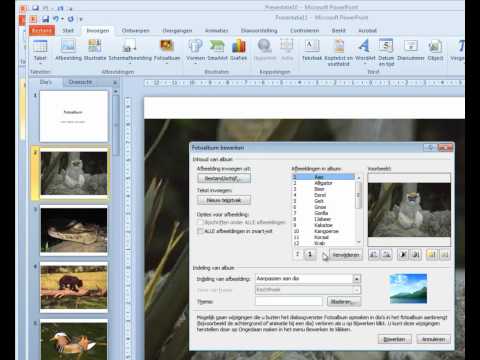This screenshot has width=480, height=360.
Task: Switch to the Overgangen ribbon tab
Action: click(x=177, y=30)
